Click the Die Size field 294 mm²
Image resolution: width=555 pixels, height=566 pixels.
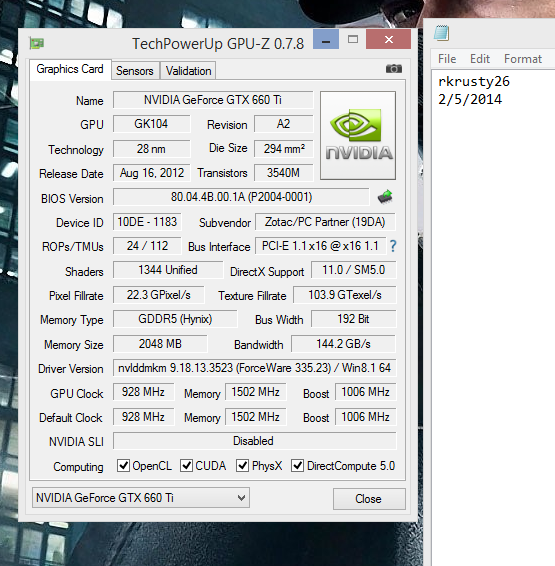(284, 149)
